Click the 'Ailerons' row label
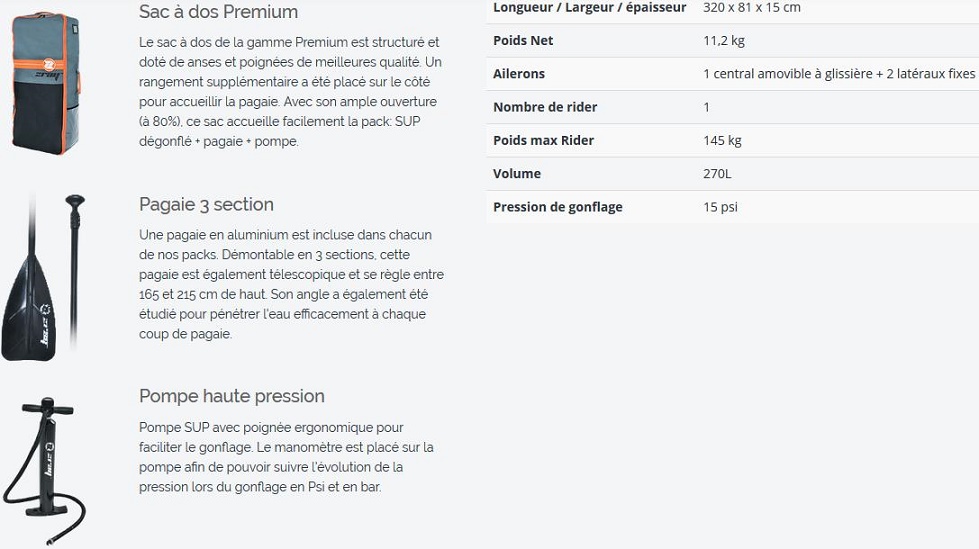The width and height of the screenshot is (979, 549). [519, 74]
